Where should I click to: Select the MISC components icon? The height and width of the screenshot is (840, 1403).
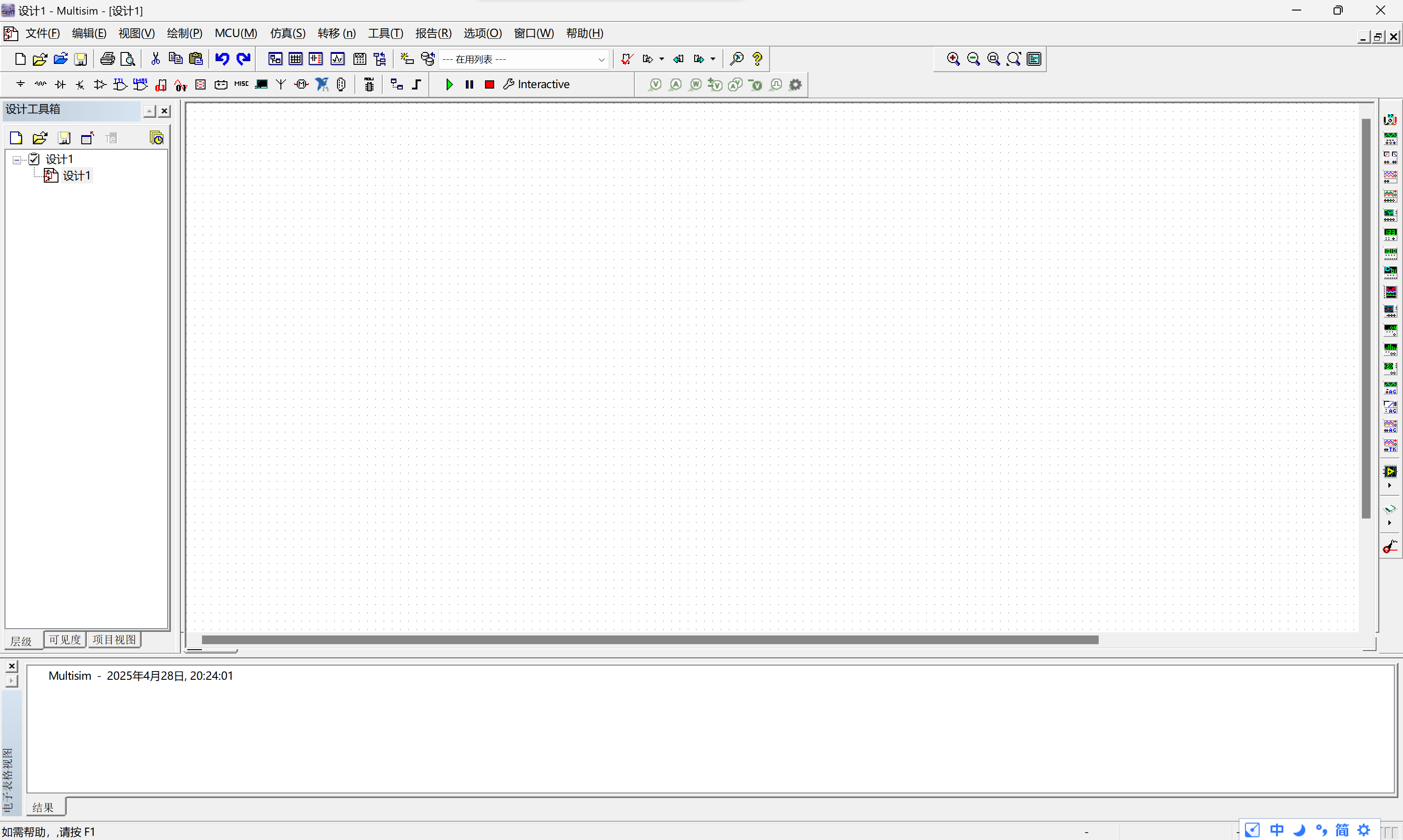pos(241,84)
